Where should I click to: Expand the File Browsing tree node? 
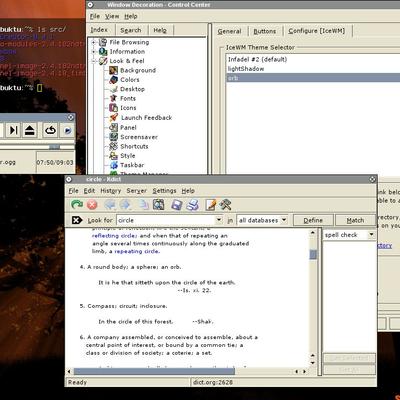coord(94,42)
